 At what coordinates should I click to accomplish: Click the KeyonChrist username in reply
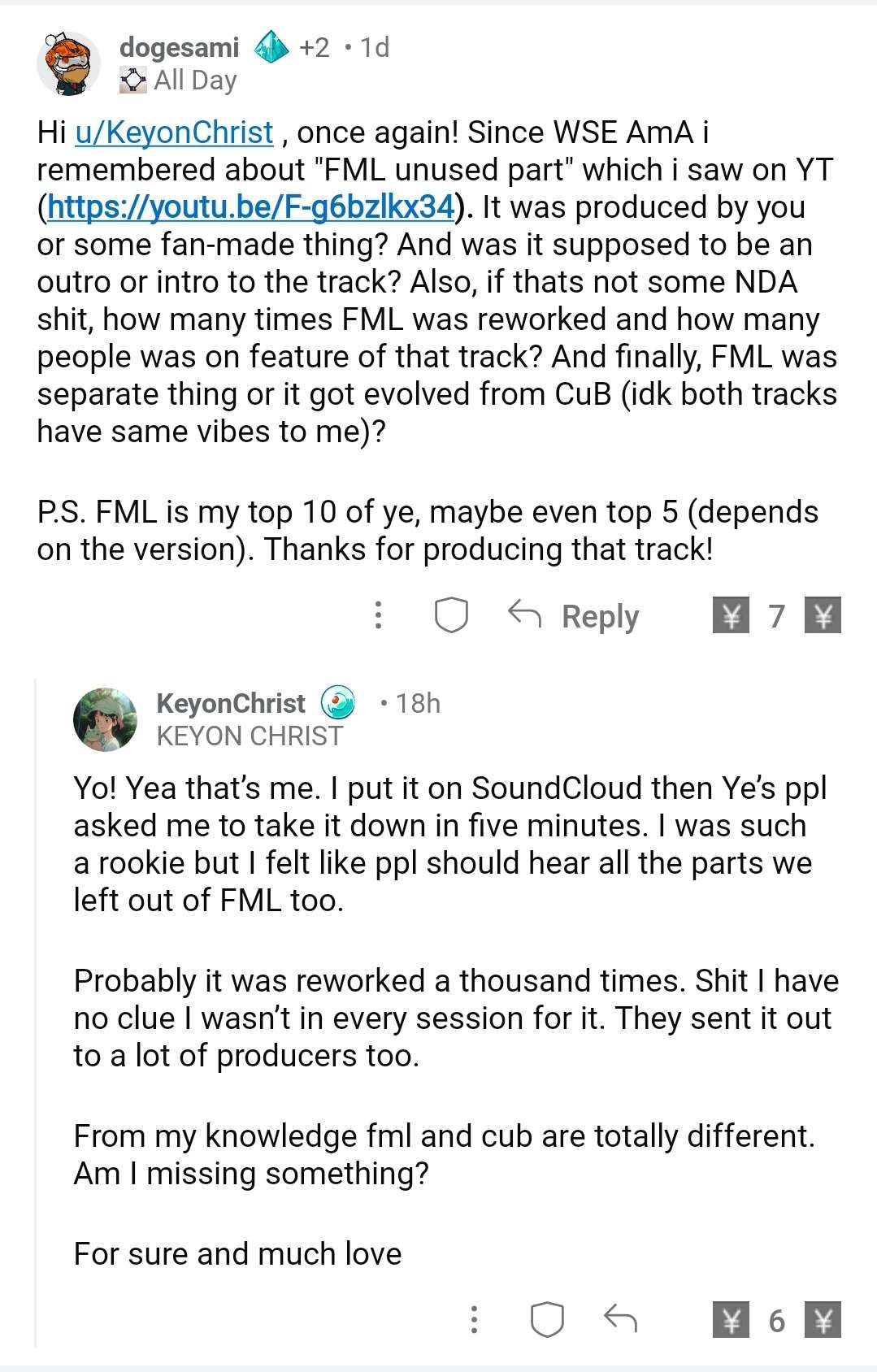pos(231,703)
